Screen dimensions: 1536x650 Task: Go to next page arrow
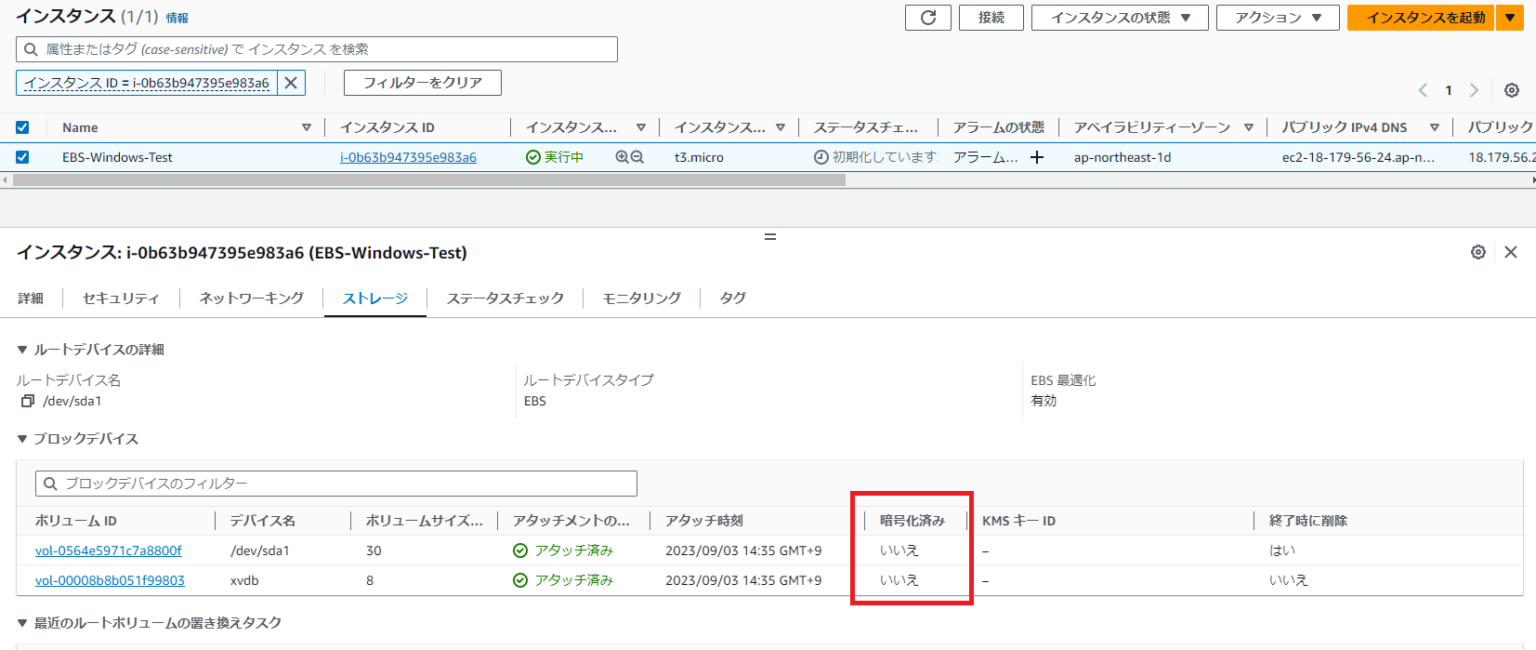tap(1474, 90)
